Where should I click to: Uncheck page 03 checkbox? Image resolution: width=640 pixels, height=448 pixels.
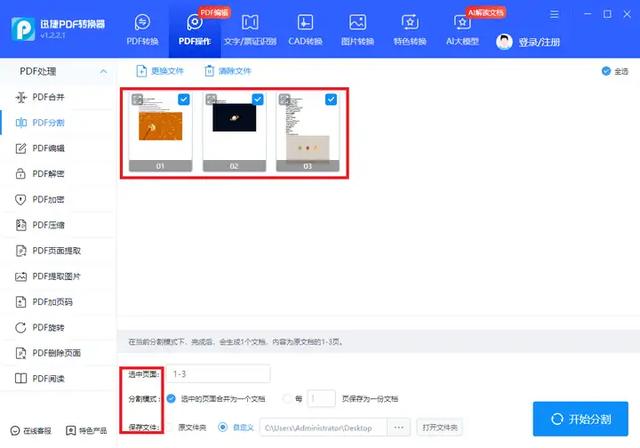(331, 99)
